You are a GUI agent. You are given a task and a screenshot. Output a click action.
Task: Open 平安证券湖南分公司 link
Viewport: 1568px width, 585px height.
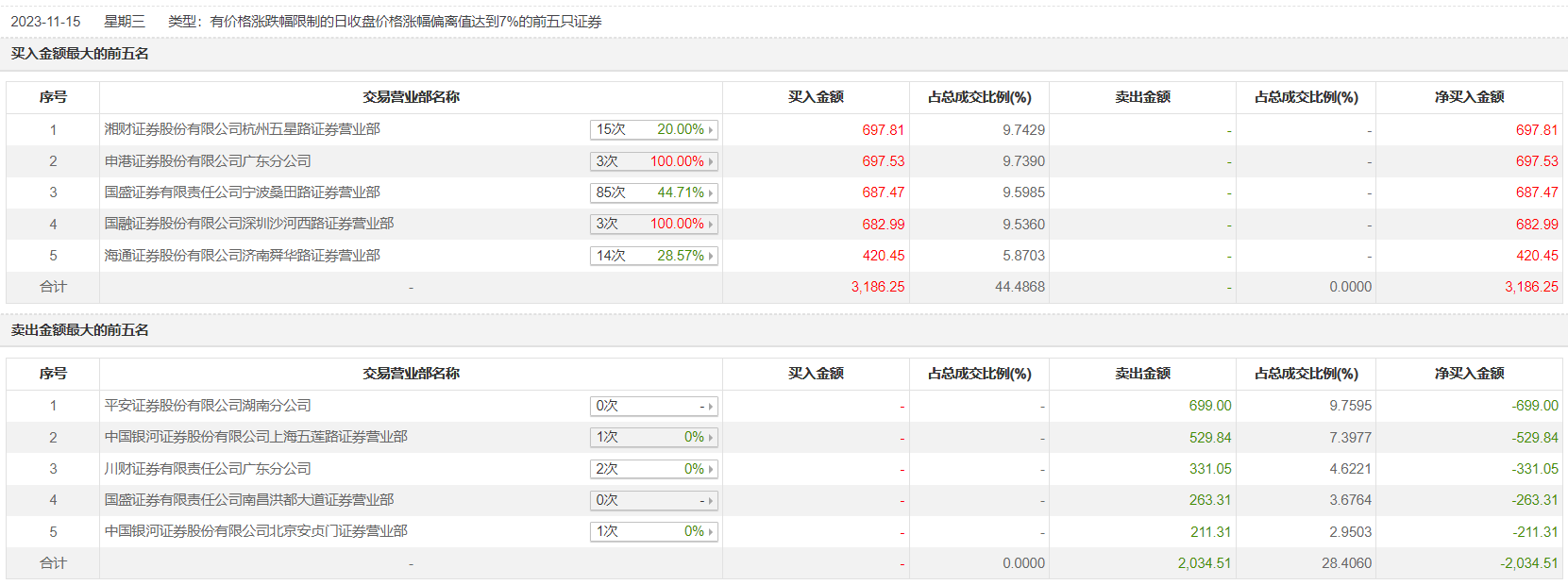(x=208, y=406)
